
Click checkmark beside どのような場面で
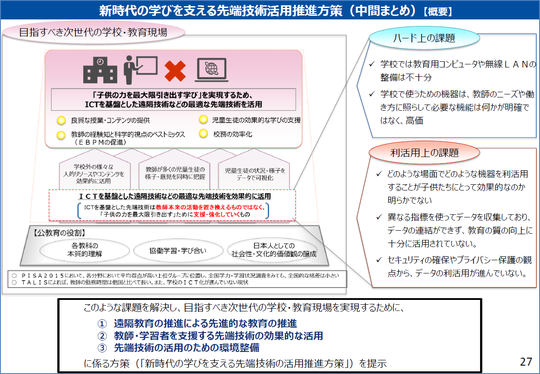coord(379,174)
